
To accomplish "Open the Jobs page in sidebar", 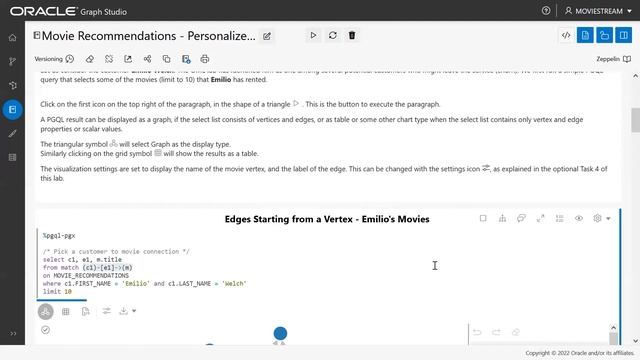I will point(12,158).
